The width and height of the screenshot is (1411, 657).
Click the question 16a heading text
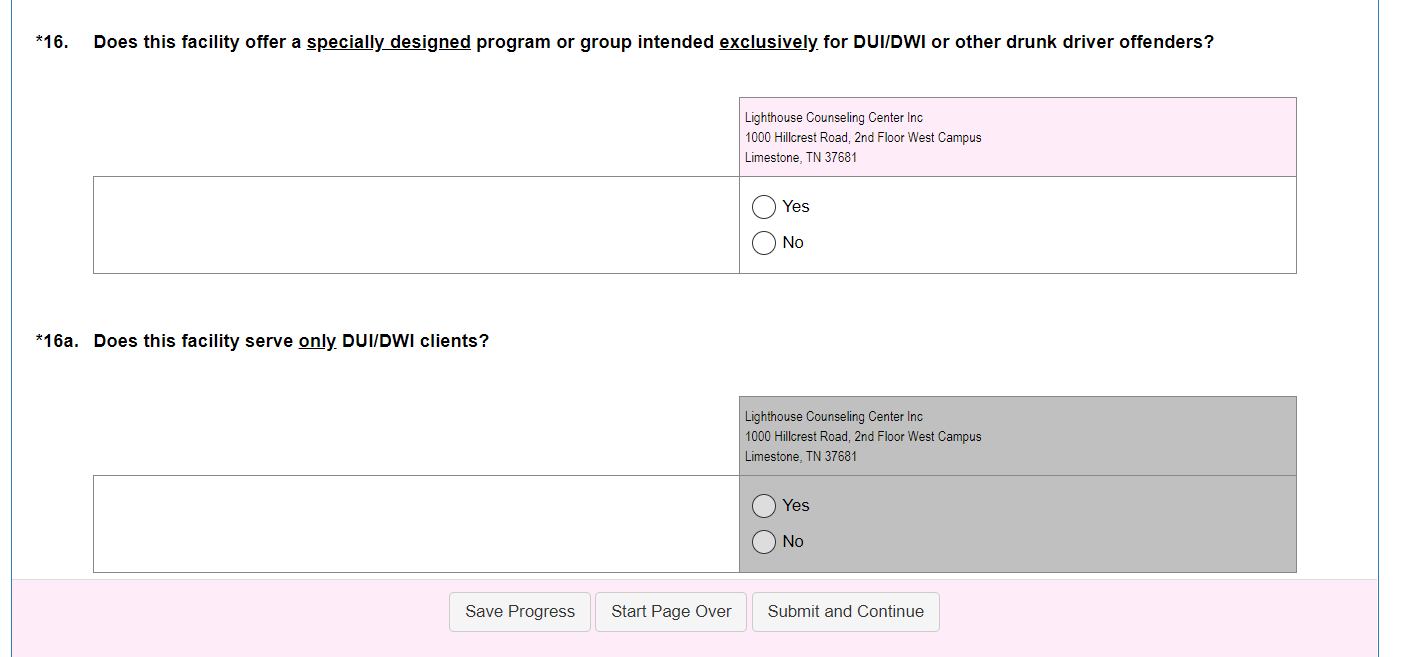291,341
